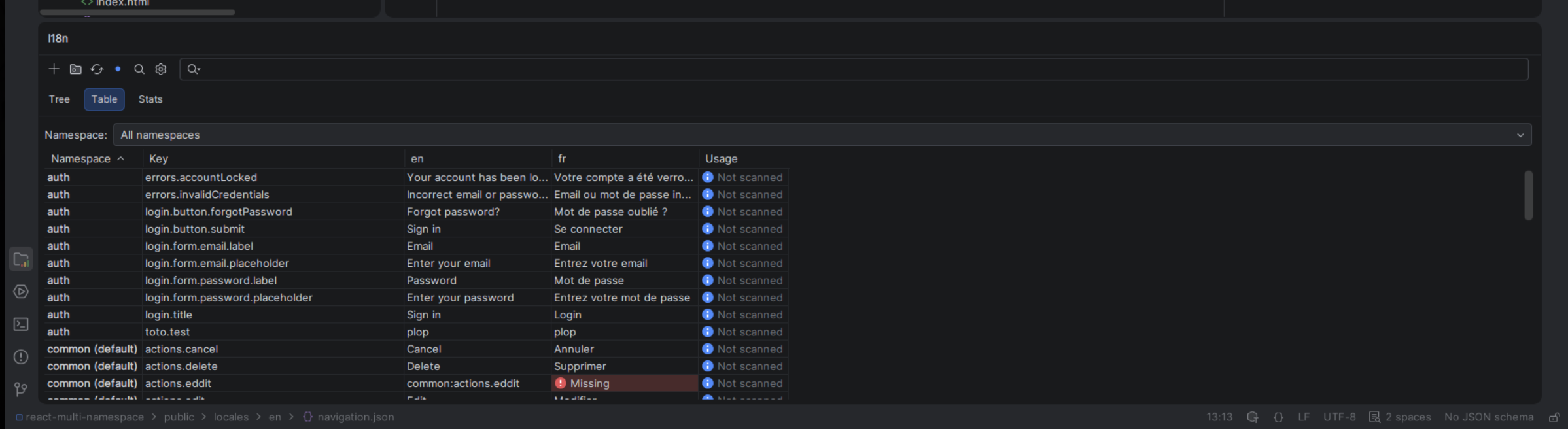The image size is (1568, 429).
Task: Select the Missing fr cell for actions.eddit
Action: point(625,383)
